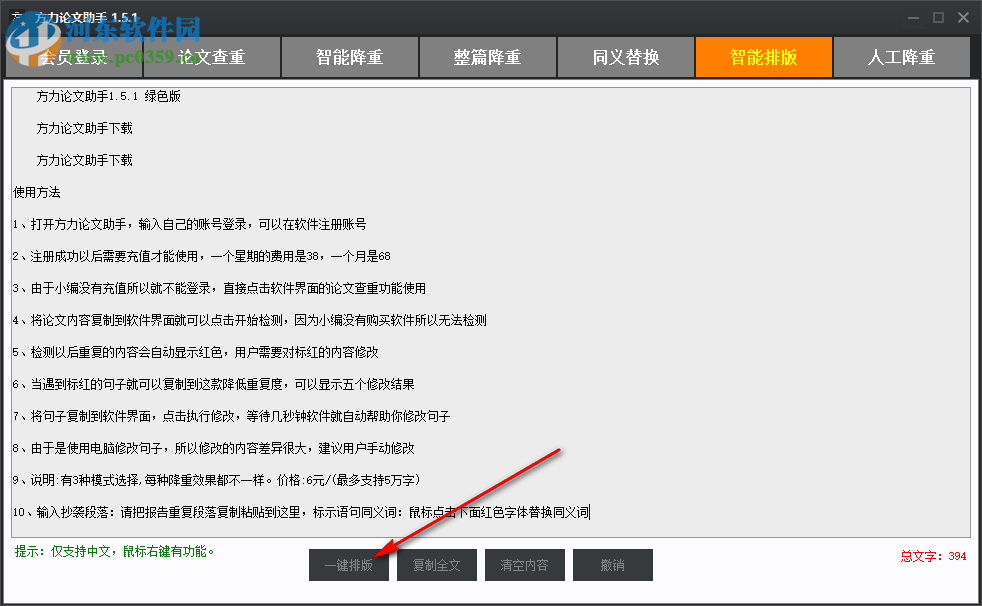Switch to the 会员登录 tab
Screen dimensions: 982x606
coord(73,57)
